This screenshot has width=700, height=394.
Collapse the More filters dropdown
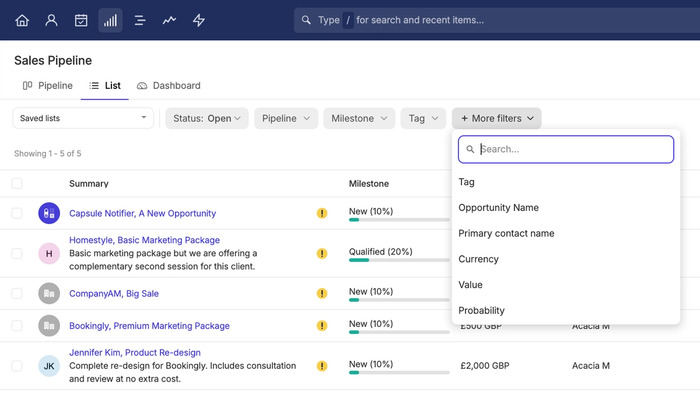tap(496, 118)
